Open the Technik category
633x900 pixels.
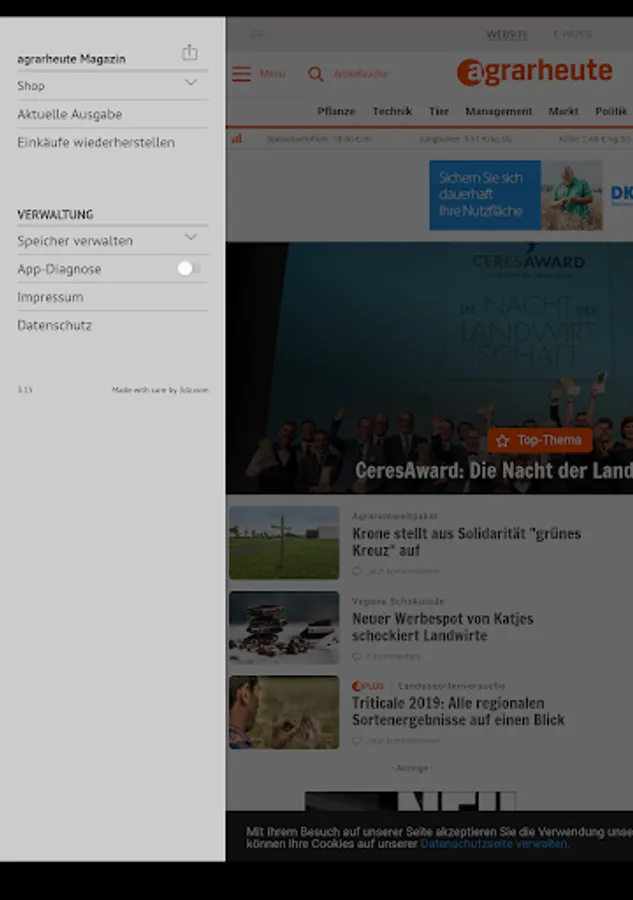click(392, 111)
